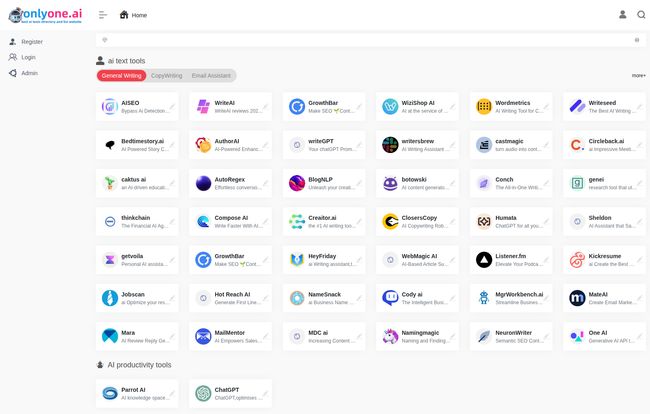The image size is (650, 414).
Task: Click the Sheldon card title
Action: tap(600, 218)
